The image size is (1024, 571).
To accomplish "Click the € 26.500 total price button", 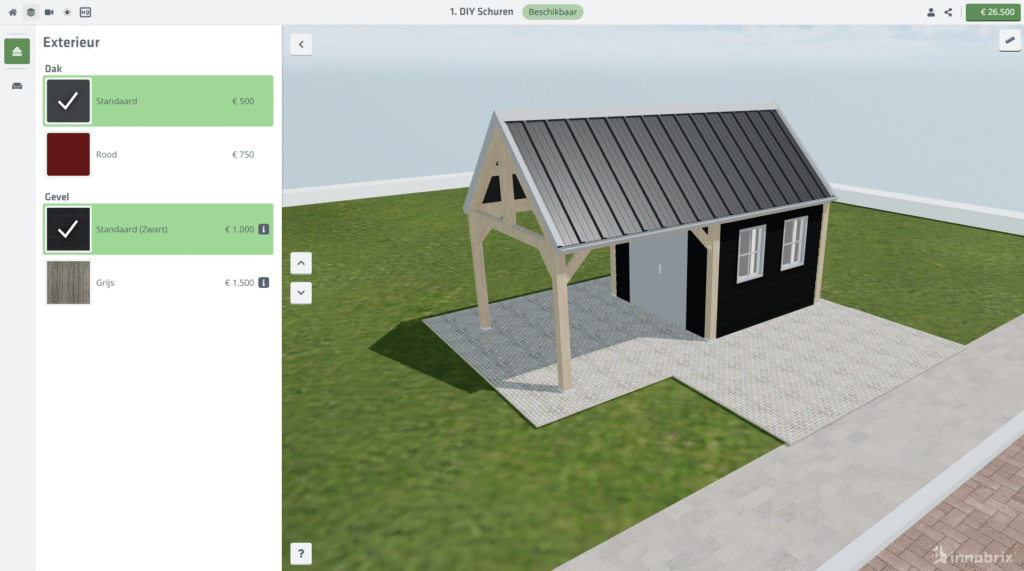I will [992, 12].
